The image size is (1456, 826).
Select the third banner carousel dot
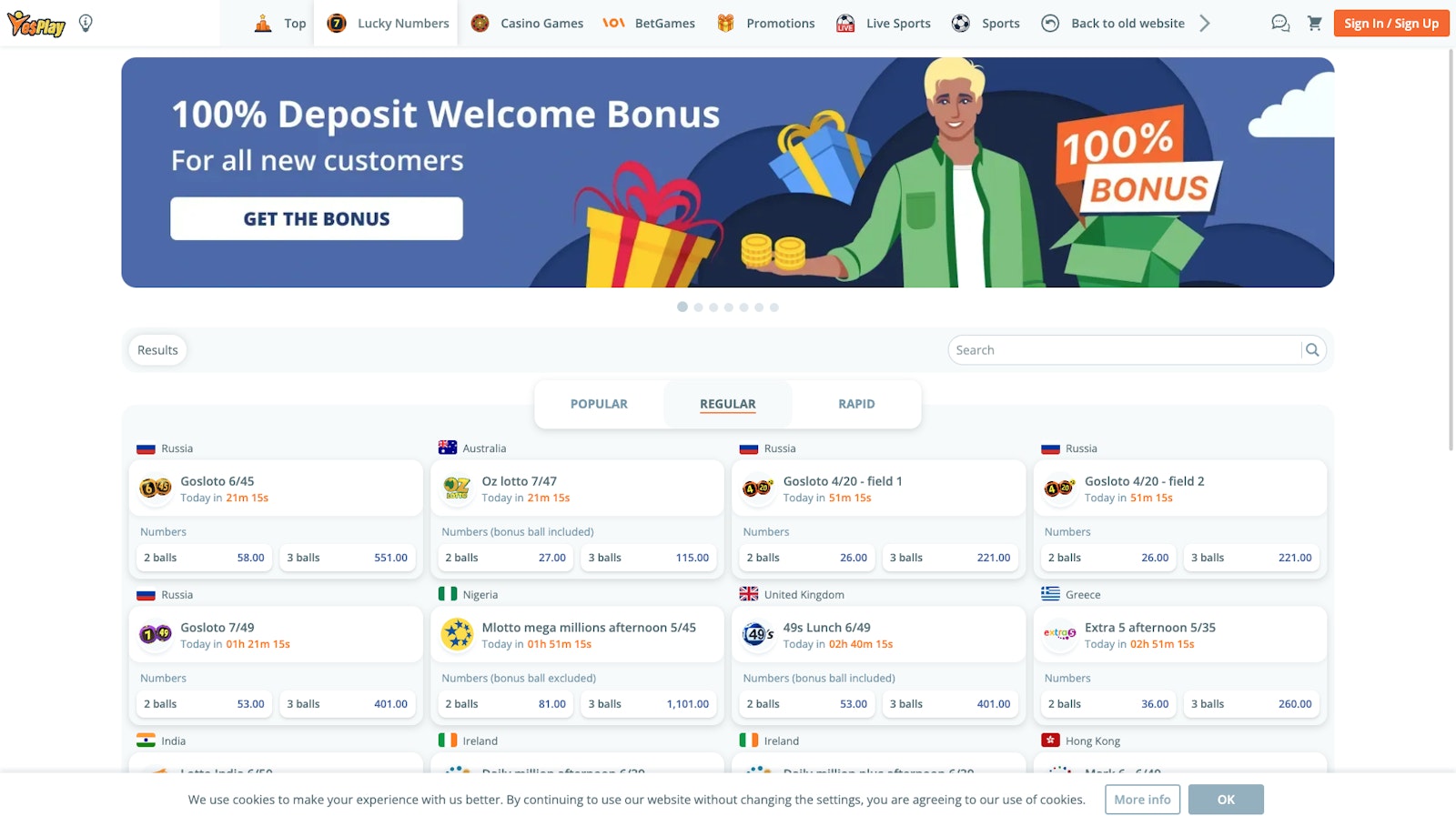(713, 307)
